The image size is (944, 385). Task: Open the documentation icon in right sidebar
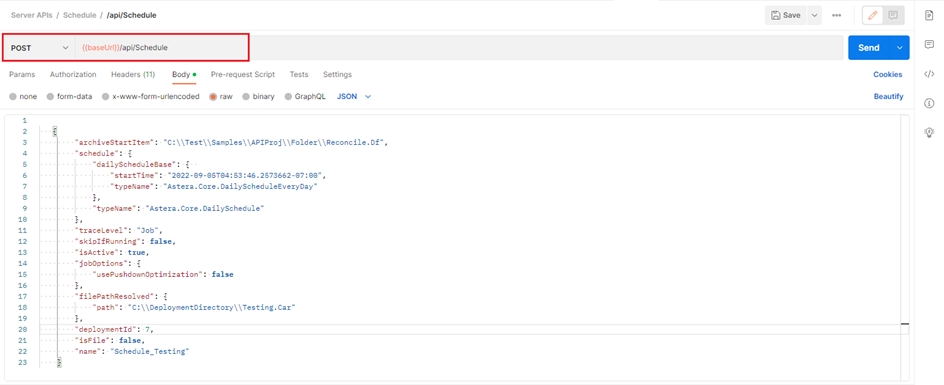pyautogui.click(x=929, y=15)
